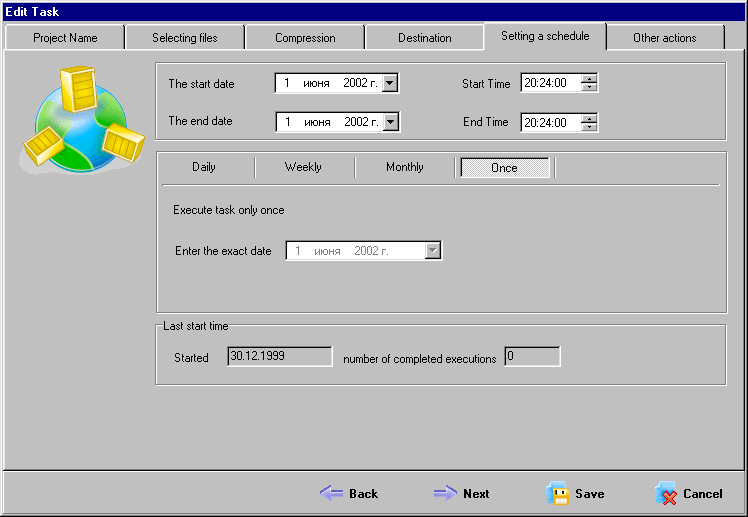Image resolution: width=748 pixels, height=517 pixels.
Task: Increase End Time with up spinner
Action: point(589,118)
